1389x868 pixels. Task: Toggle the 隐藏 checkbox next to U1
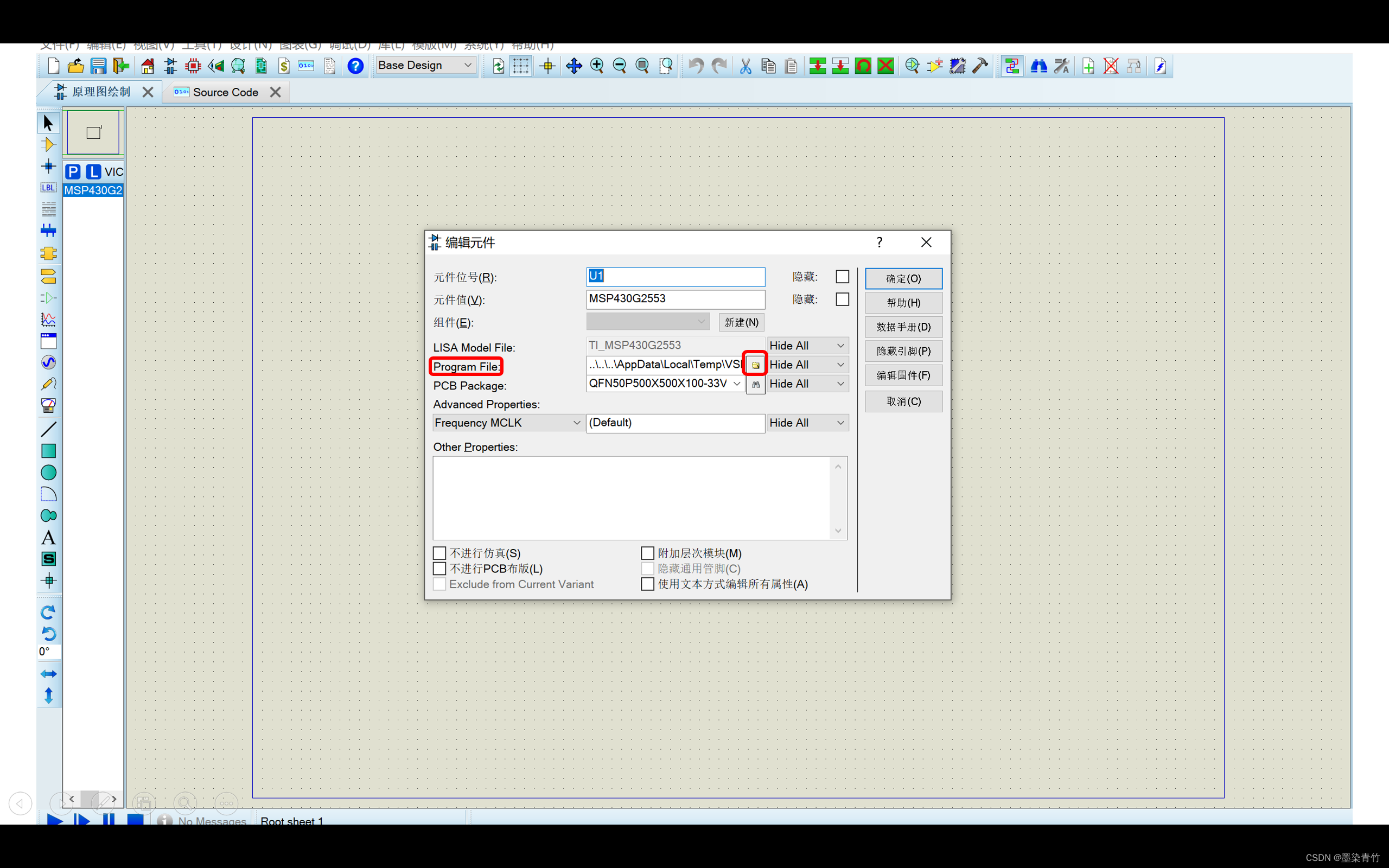point(842,276)
